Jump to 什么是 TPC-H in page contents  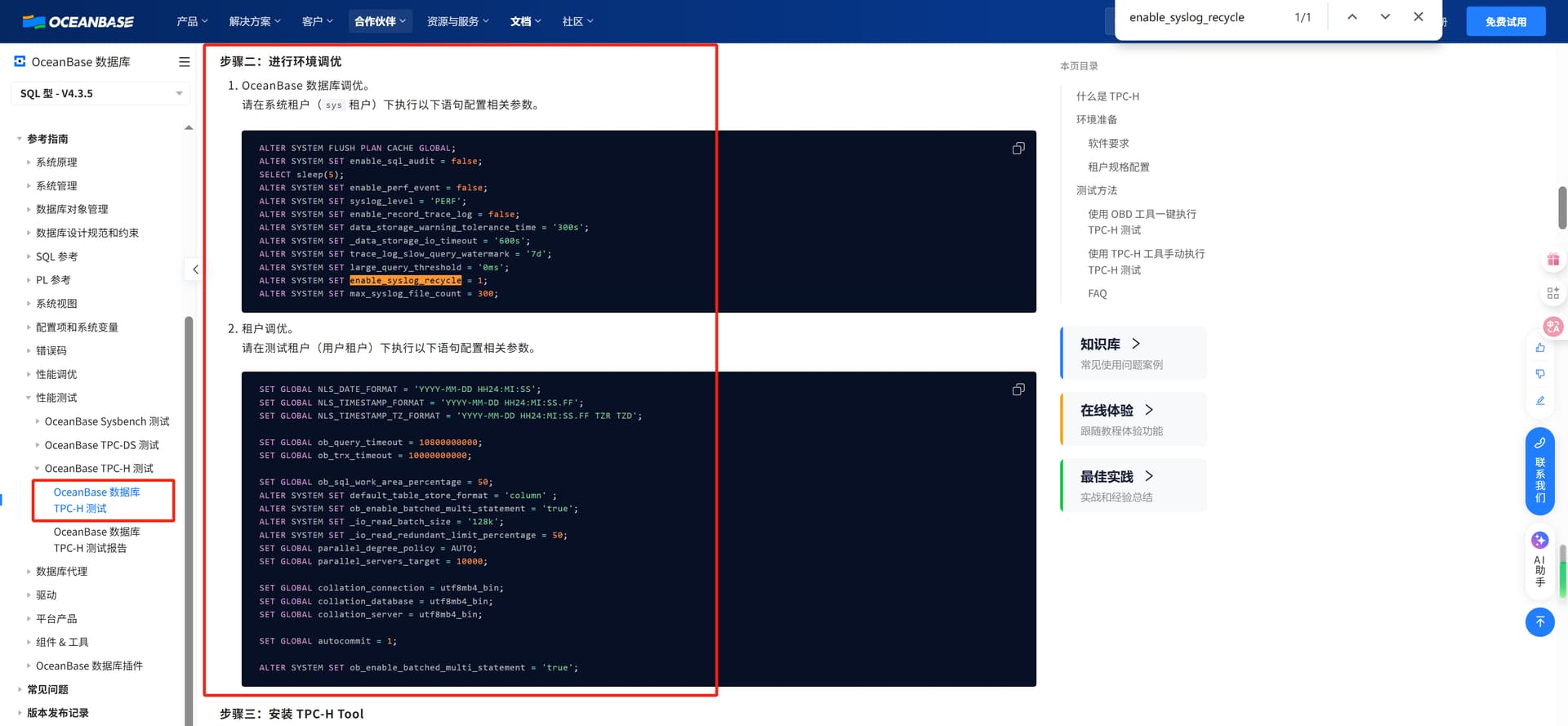click(x=1107, y=96)
